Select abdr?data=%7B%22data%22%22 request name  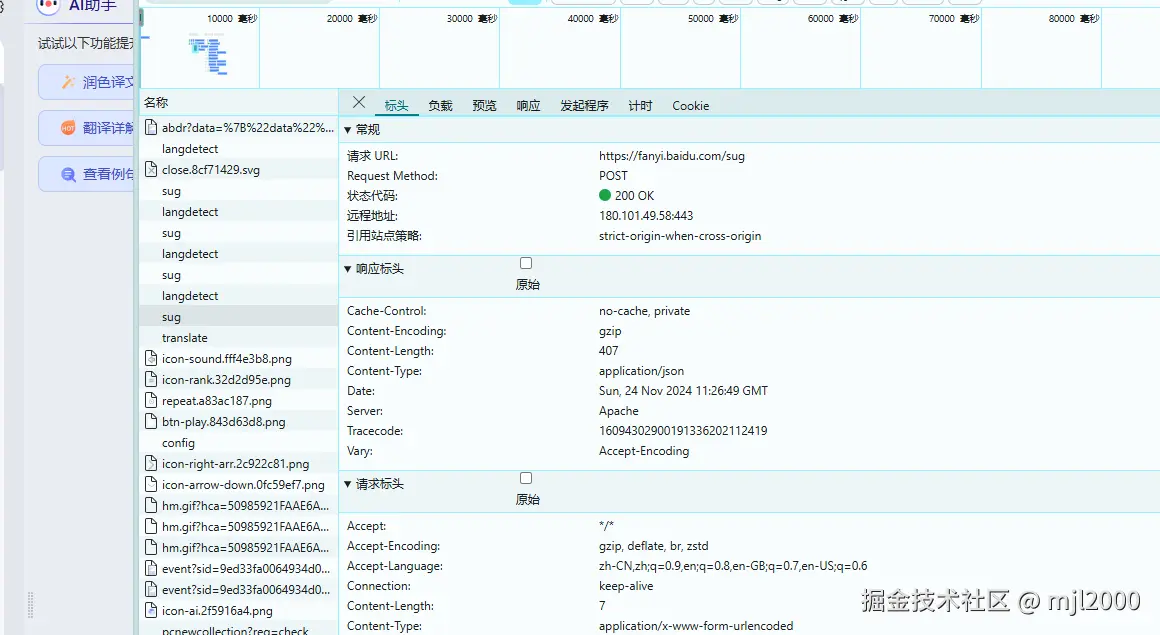248,127
